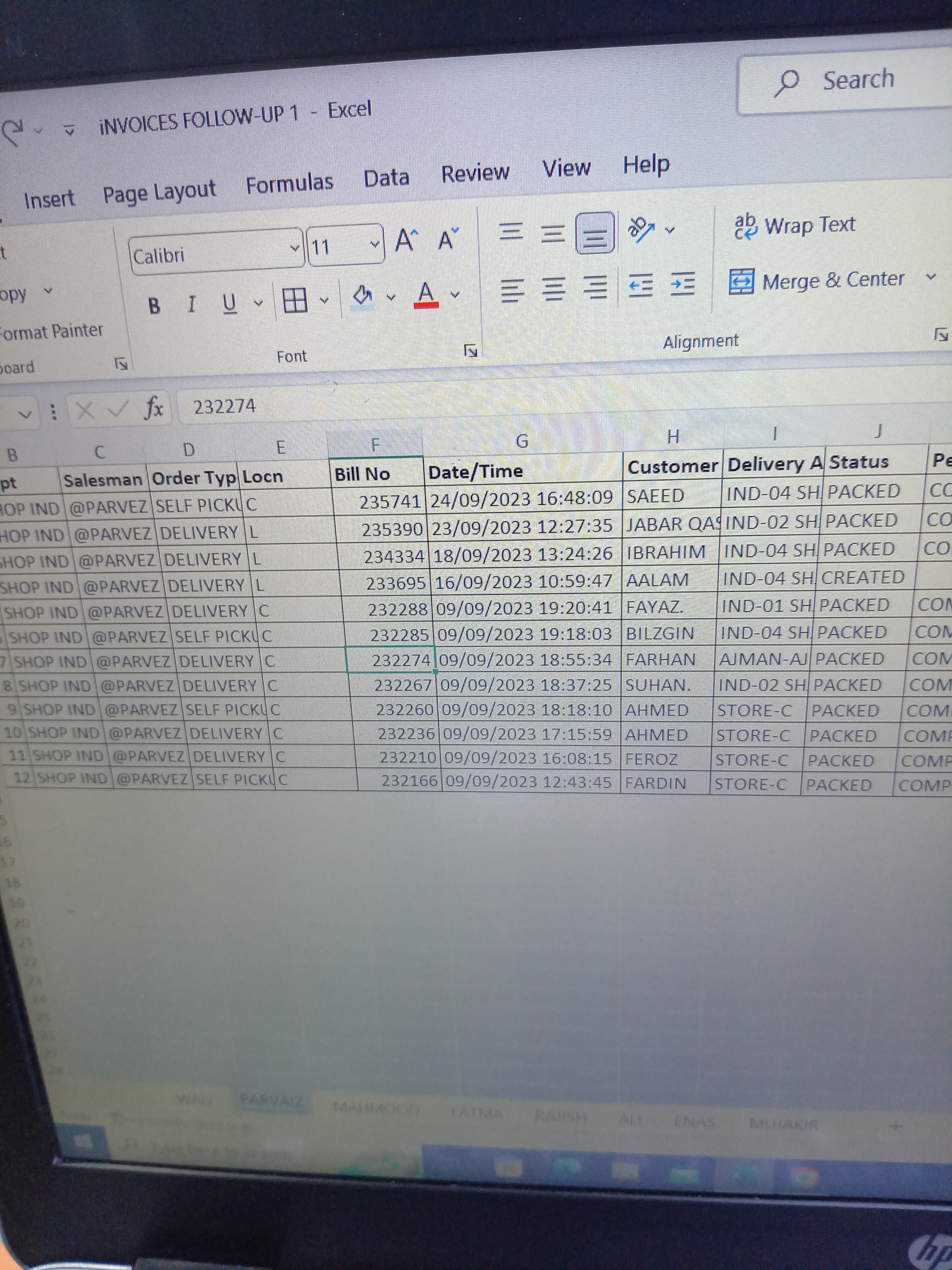Toggle Bold formatting
This screenshot has width=952, height=1270.
coord(154,306)
